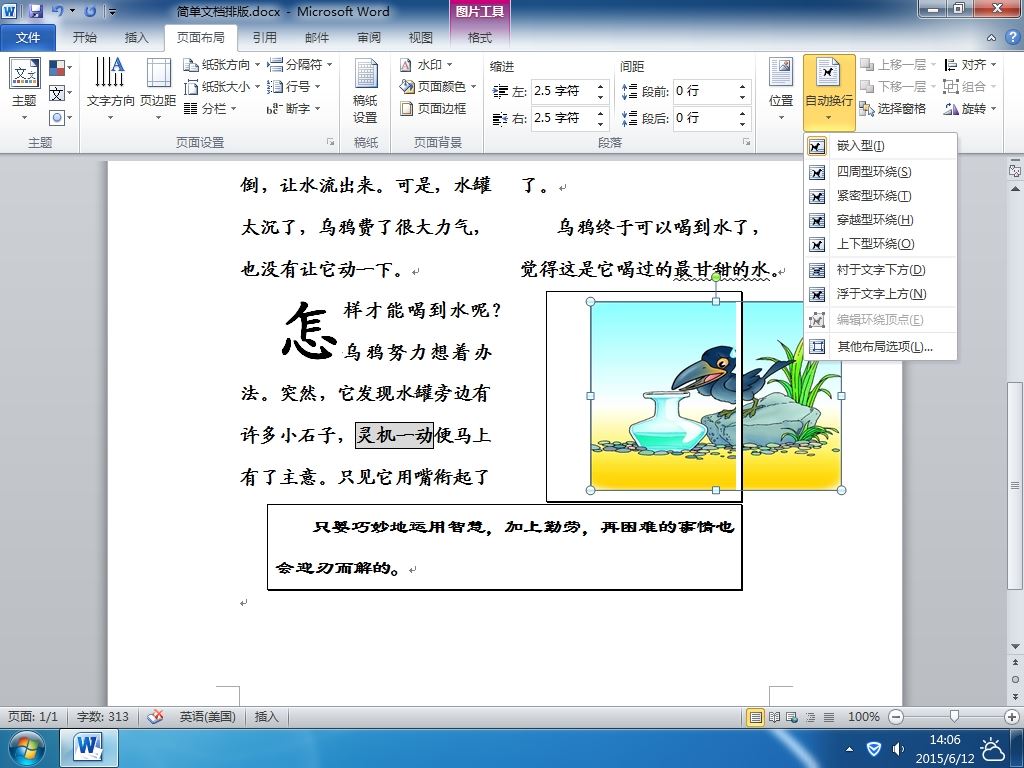Click spell check icon in status bar
Image resolution: width=1024 pixels, height=768 pixels.
[x=155, y=716]
